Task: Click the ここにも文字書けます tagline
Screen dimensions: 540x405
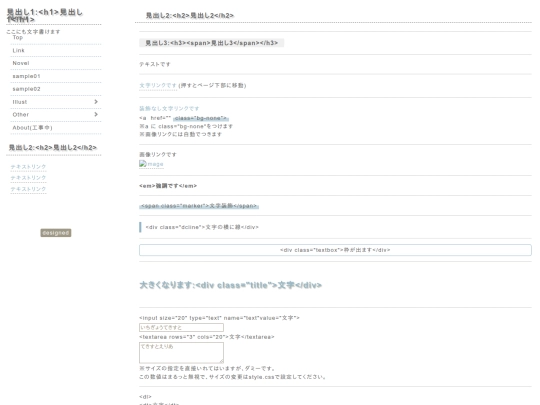Action: coord(33,32)
